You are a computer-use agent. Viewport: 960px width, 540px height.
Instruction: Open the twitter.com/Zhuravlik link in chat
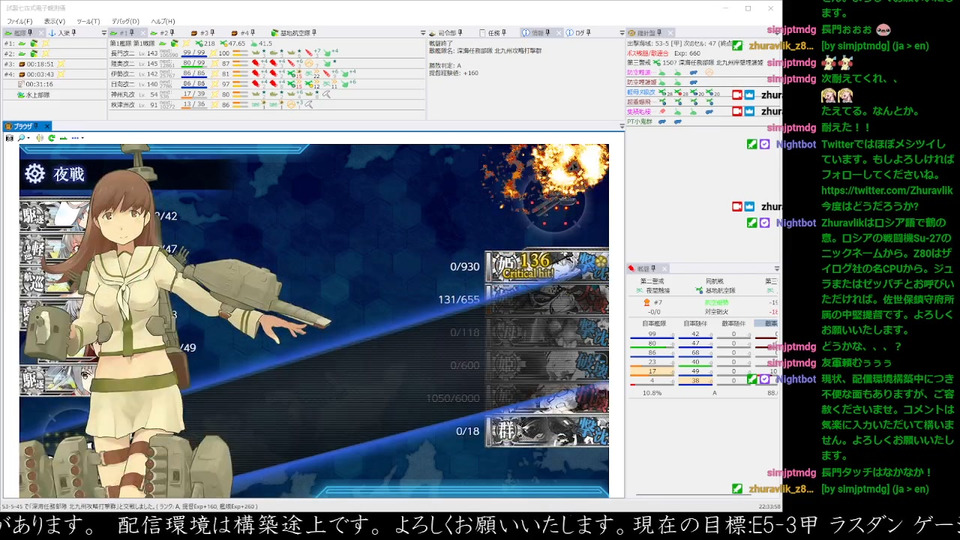[x=887, y=190]
